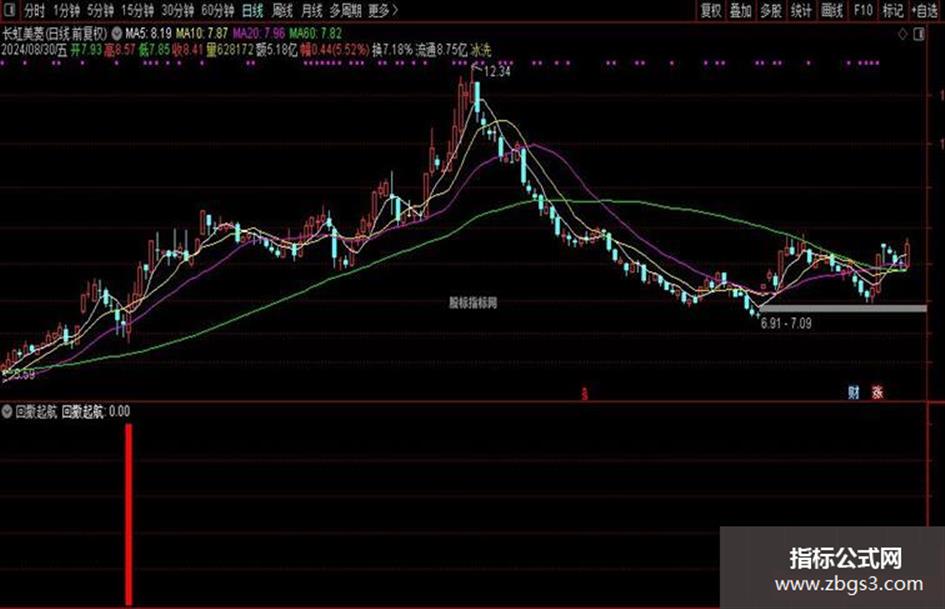Image resolution: width=945 pixels, height=609 pixels.
Task: Open the 画线 drawing tools
Action: [x=832, y=11]
